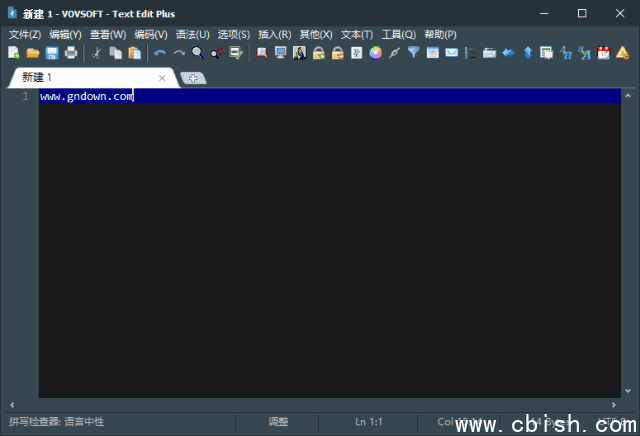
Task: Click the Print toolbar icon
Action: 70,53
